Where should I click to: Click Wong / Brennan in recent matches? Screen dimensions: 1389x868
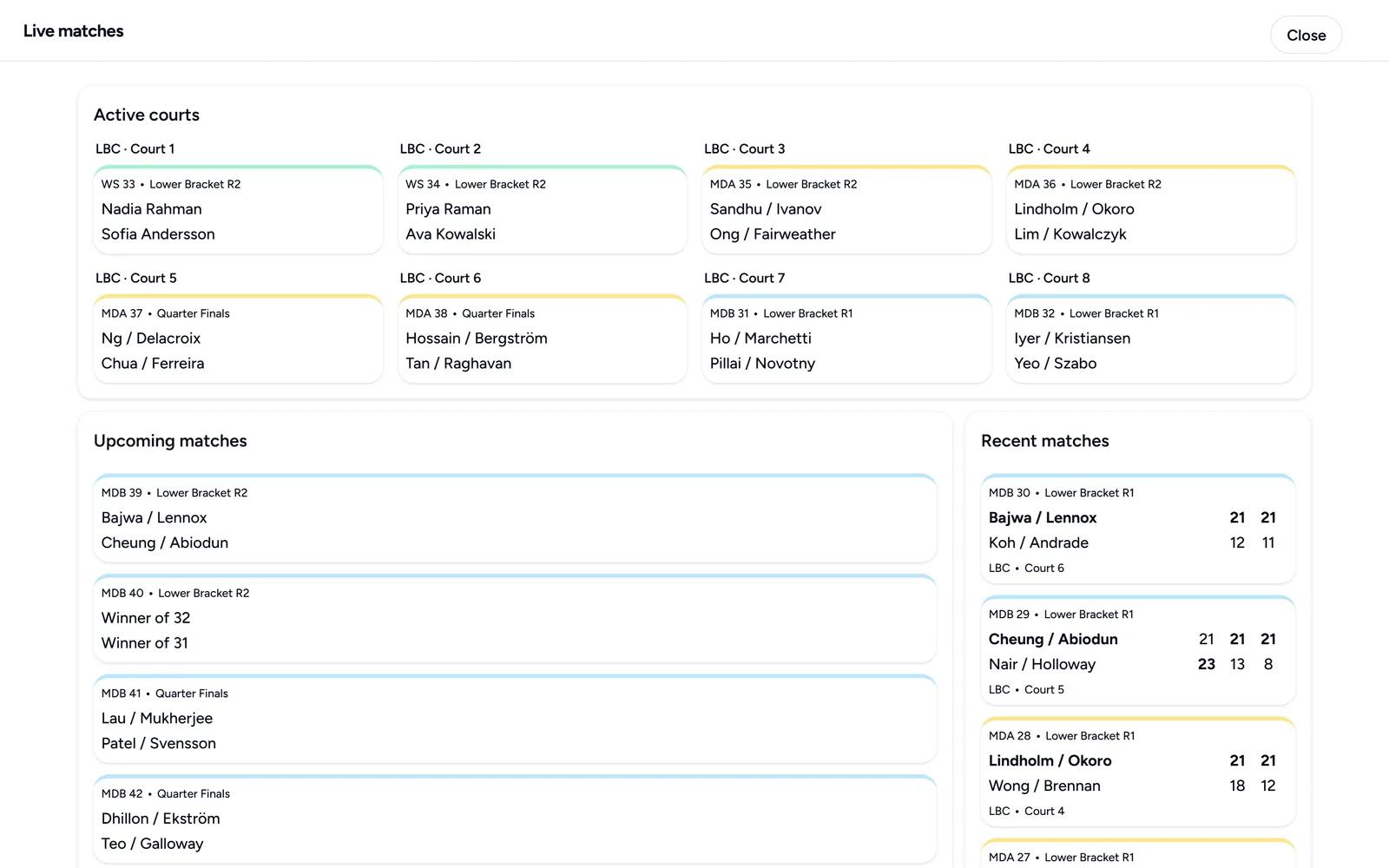1044,786
